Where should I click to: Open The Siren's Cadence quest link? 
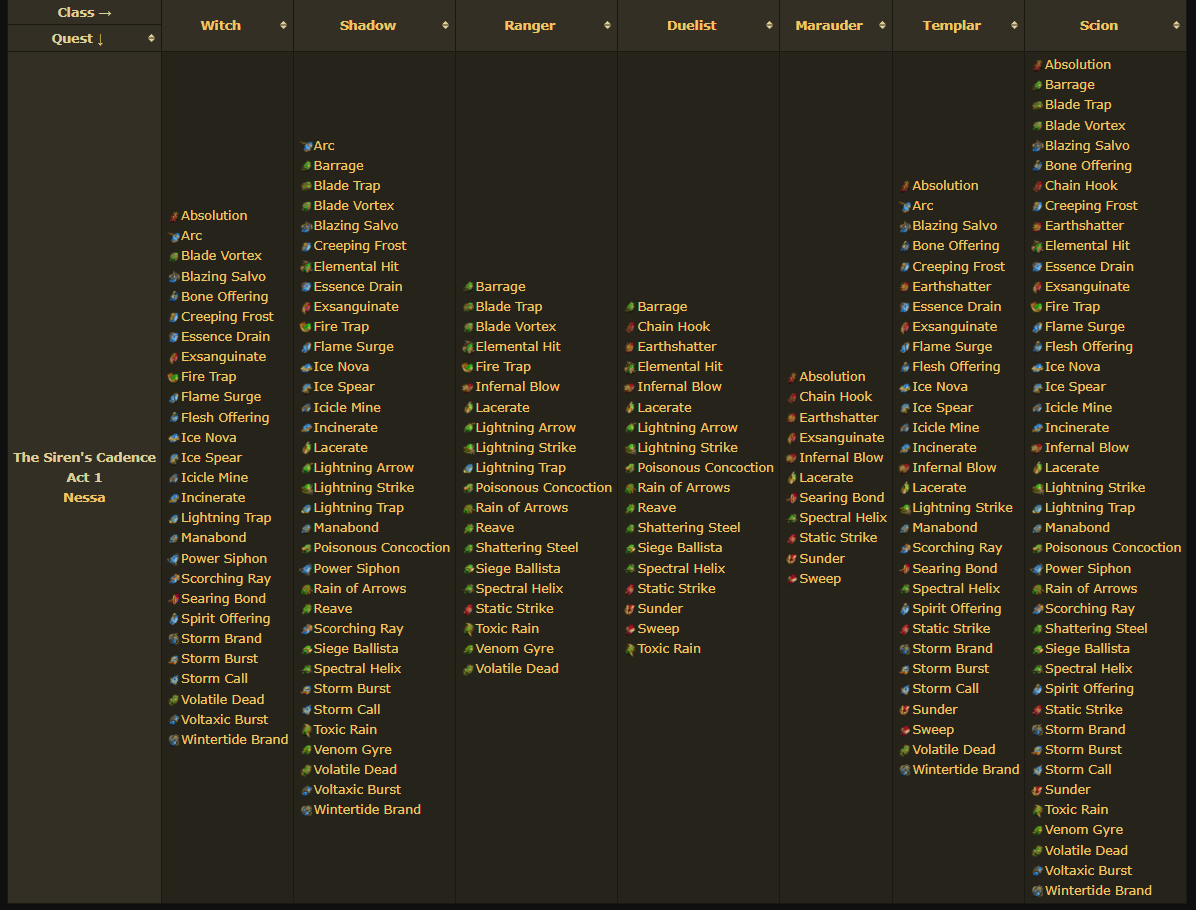click(x=85, y=457)
